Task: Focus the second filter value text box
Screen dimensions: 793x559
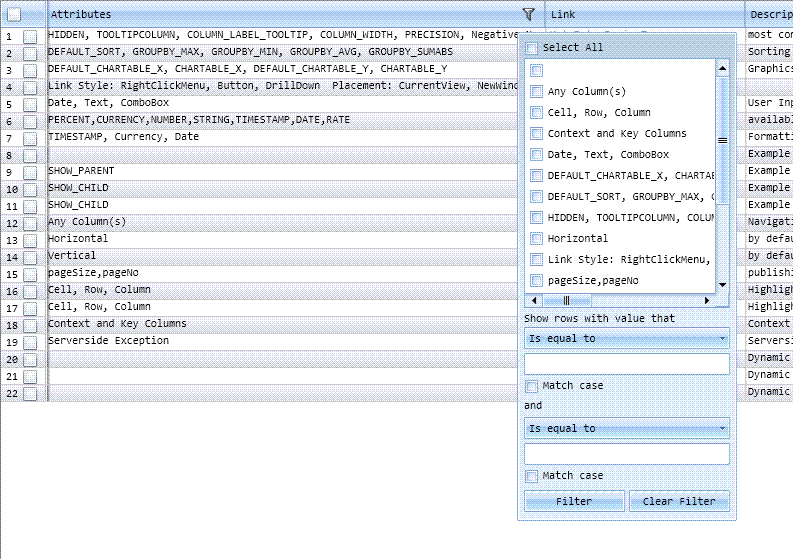Action: click(x=626, y=454)
